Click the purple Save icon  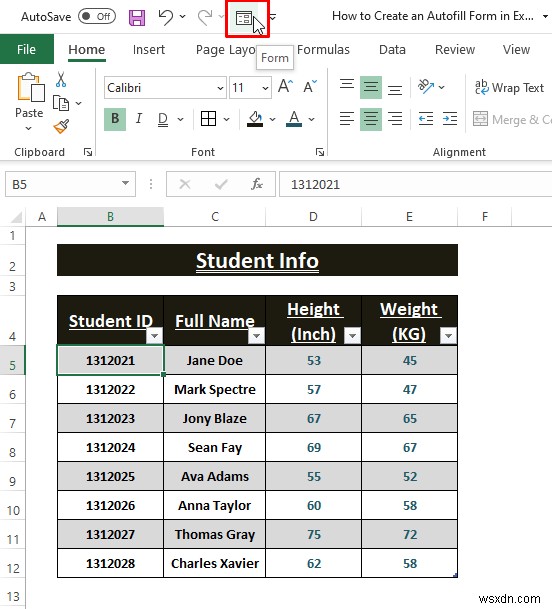pos(137,18)
